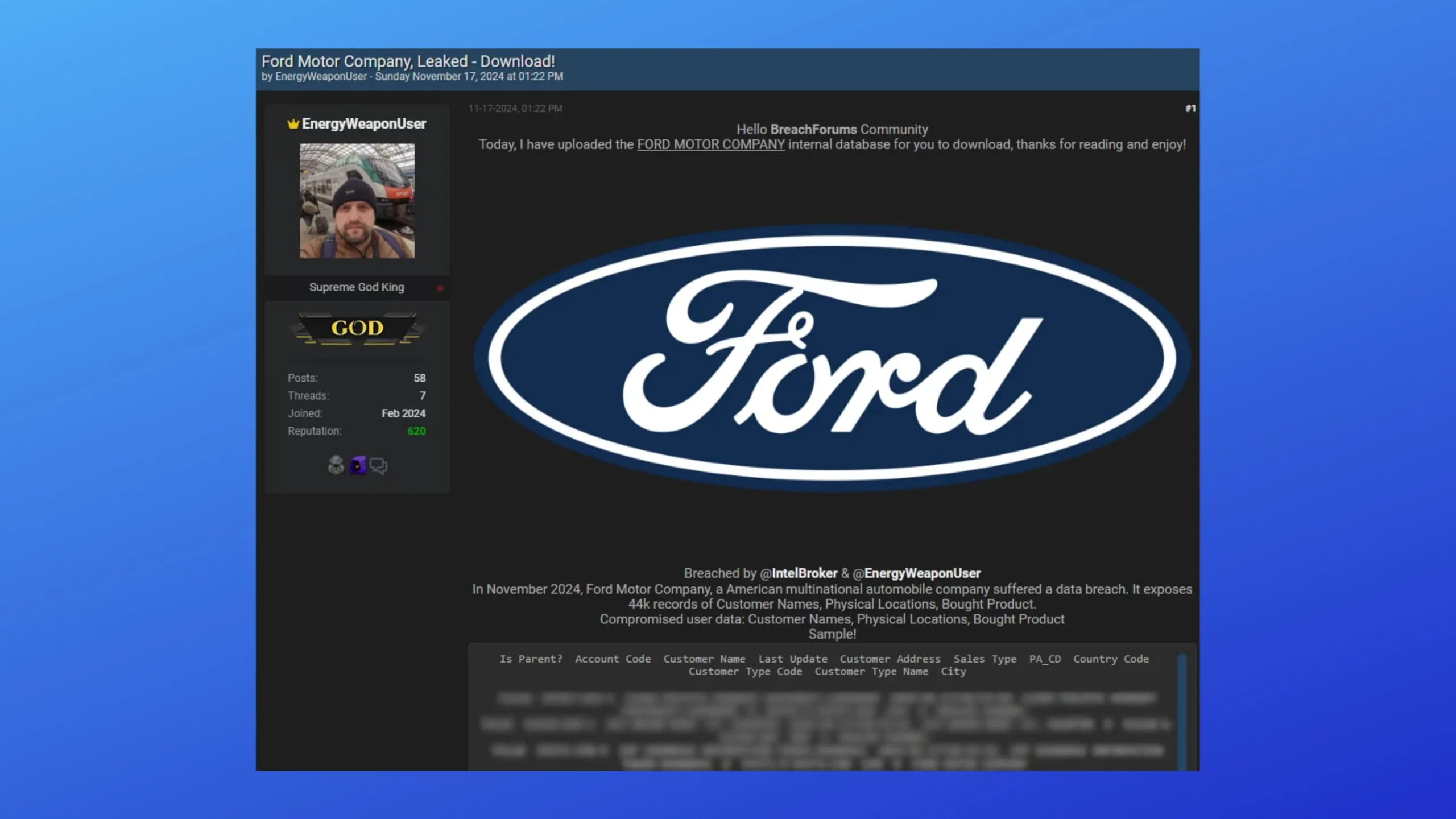Click the threads count 7

pyautogui.click(x=423, y=396)
